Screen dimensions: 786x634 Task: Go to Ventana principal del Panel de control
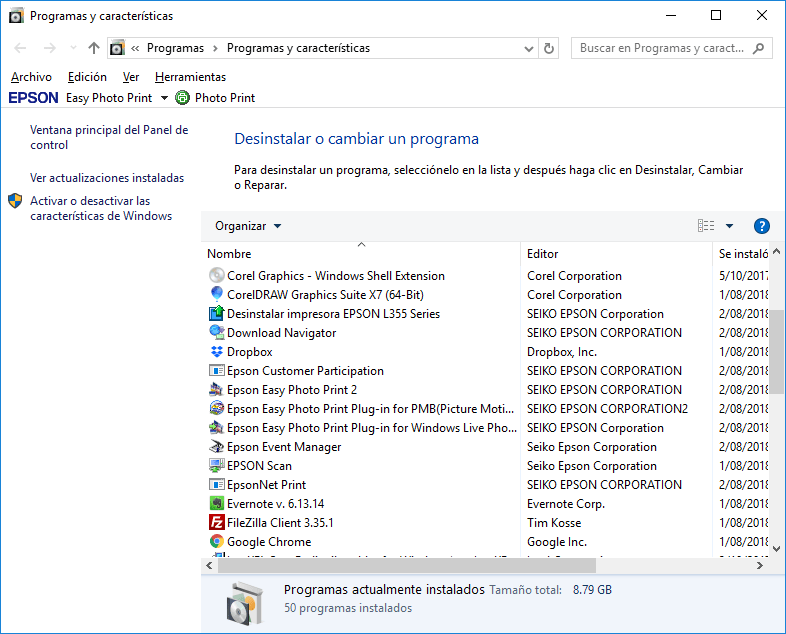point(109,137)
